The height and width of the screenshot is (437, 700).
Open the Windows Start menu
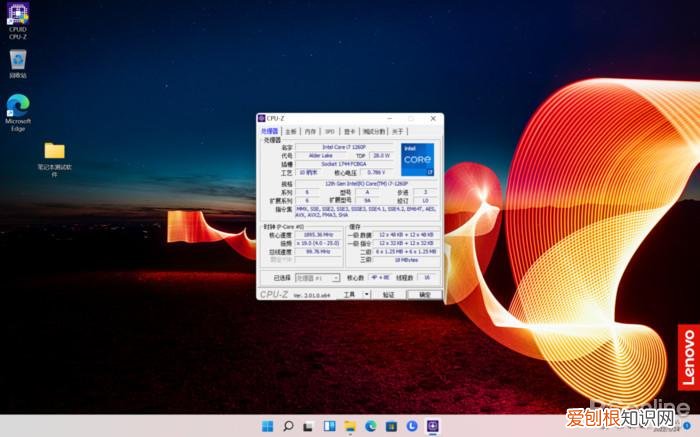click(x=267, y=426)
